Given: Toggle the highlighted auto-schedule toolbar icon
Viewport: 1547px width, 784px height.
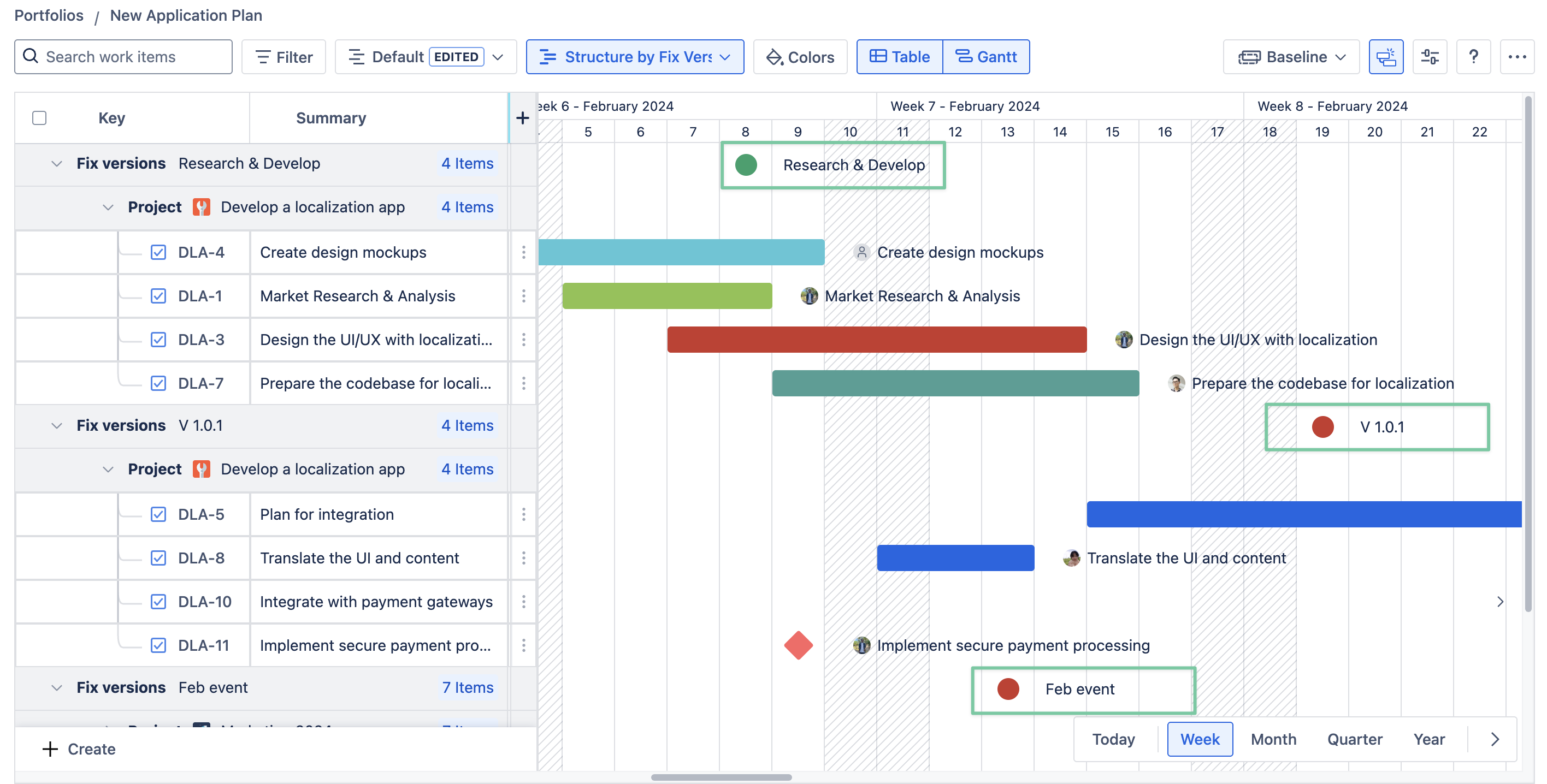Looking at the screenshot, I should tap(1385, 57).
